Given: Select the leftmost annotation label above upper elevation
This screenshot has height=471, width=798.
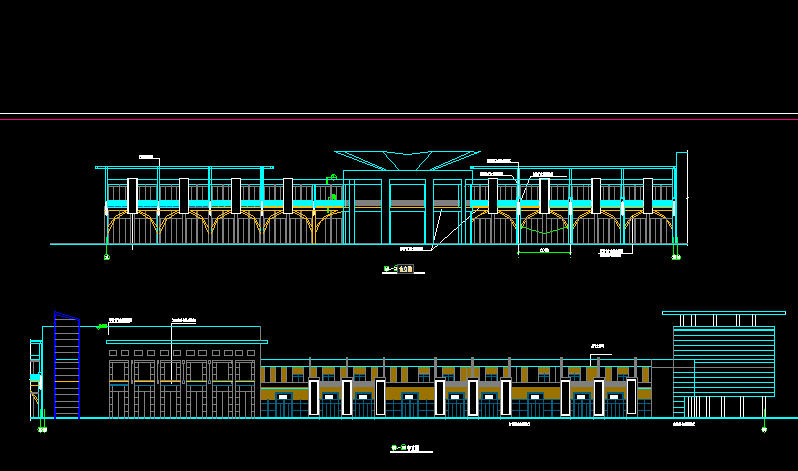Looking at the screenshot, I should (x=147, y=157).
